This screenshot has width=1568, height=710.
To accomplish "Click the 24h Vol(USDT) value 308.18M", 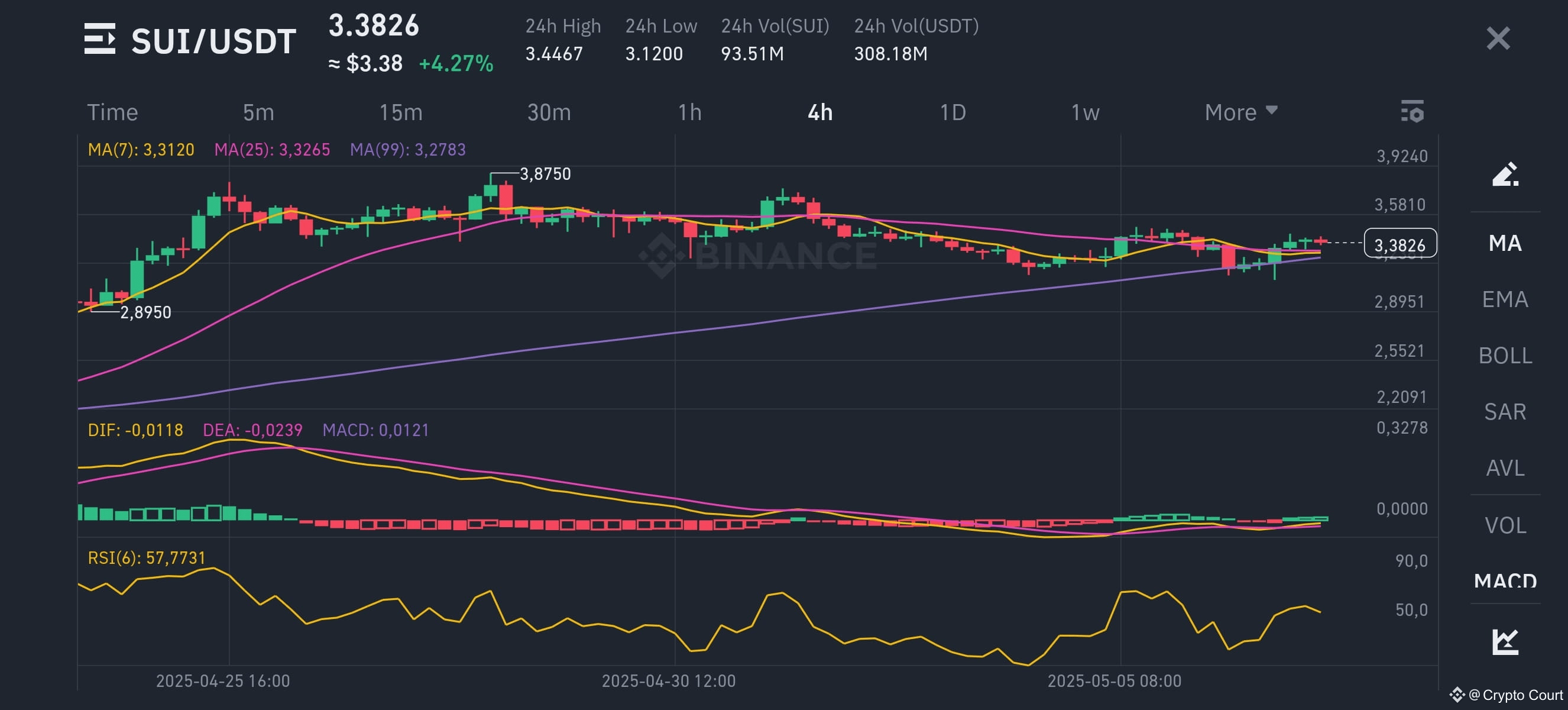I will 890,54.
